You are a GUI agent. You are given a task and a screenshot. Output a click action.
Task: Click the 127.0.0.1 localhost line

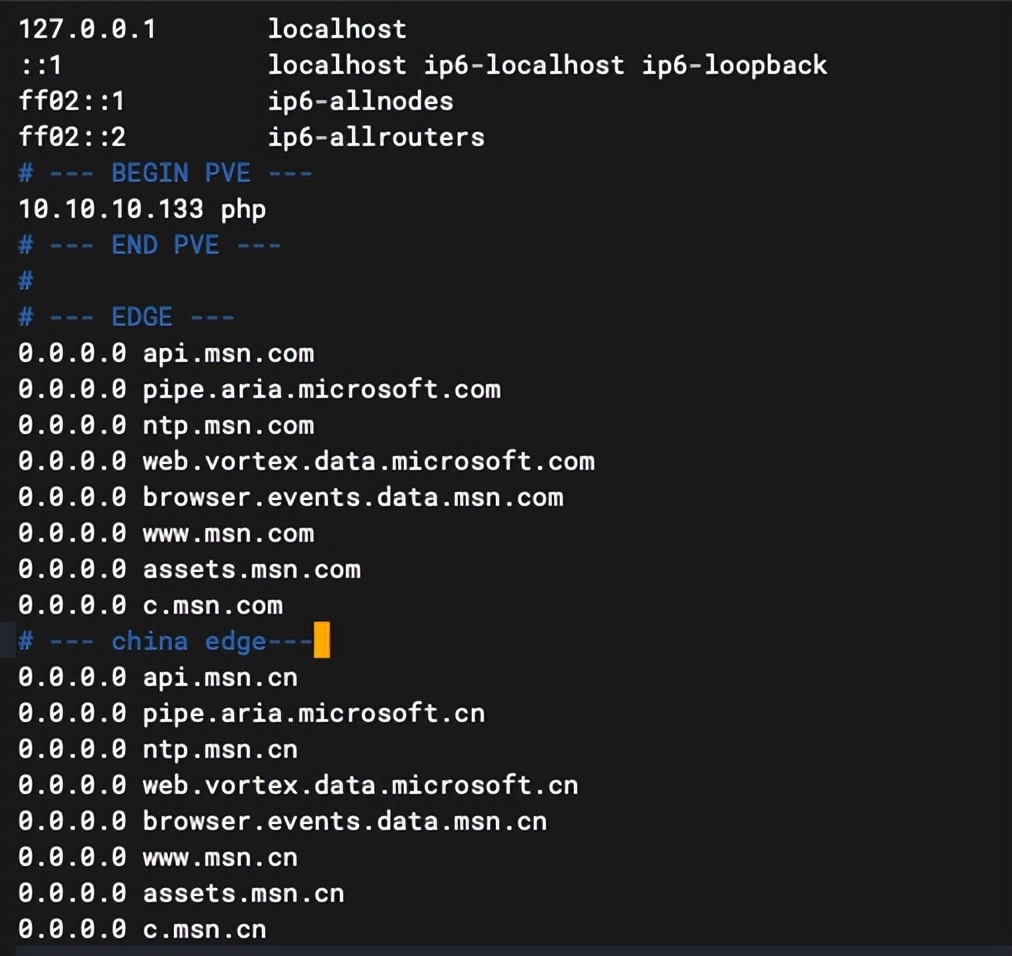click(212, 29)
